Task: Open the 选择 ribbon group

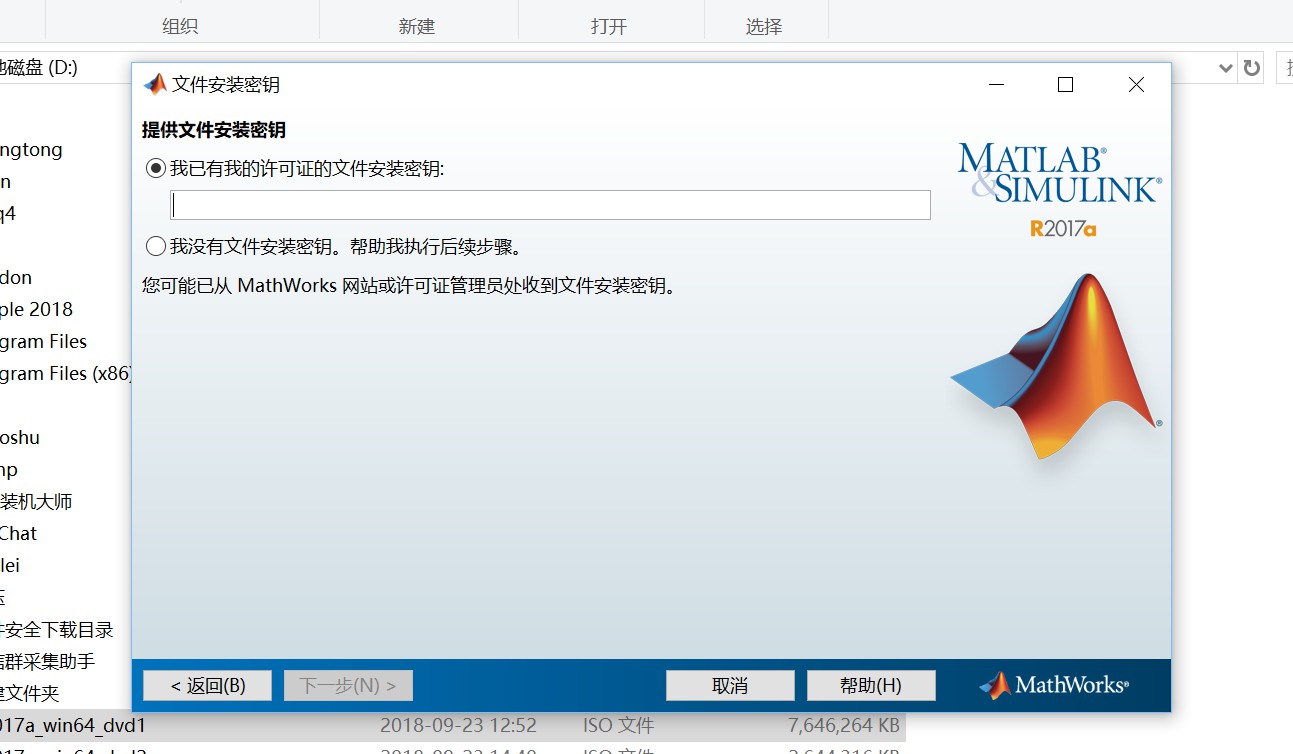Action: (763, 27)
